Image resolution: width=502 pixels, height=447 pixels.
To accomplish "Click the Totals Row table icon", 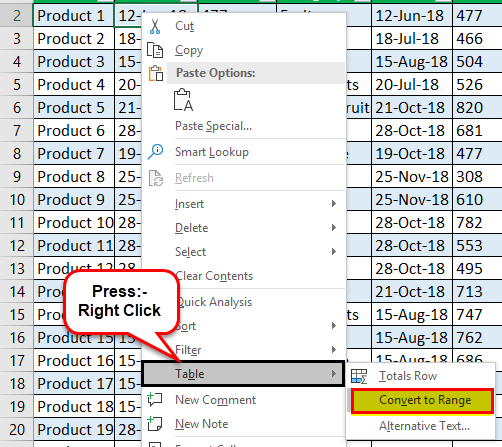I will (x=359, y=376).
